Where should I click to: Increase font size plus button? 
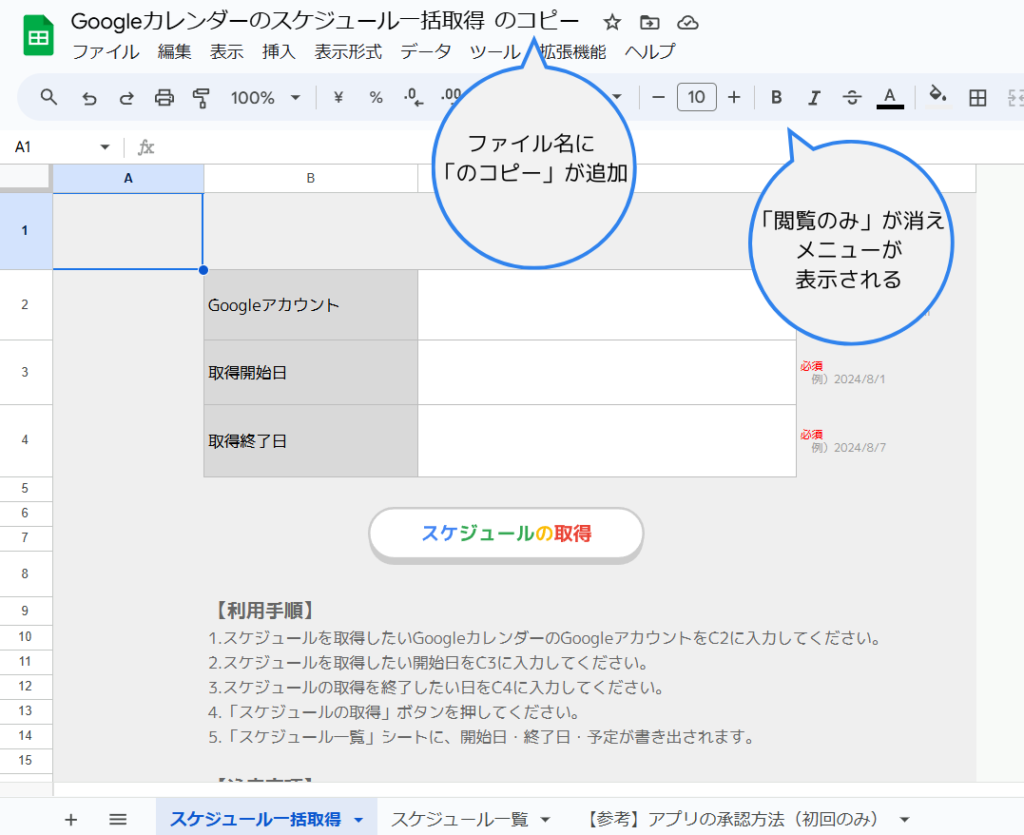[x=734, y=98]
